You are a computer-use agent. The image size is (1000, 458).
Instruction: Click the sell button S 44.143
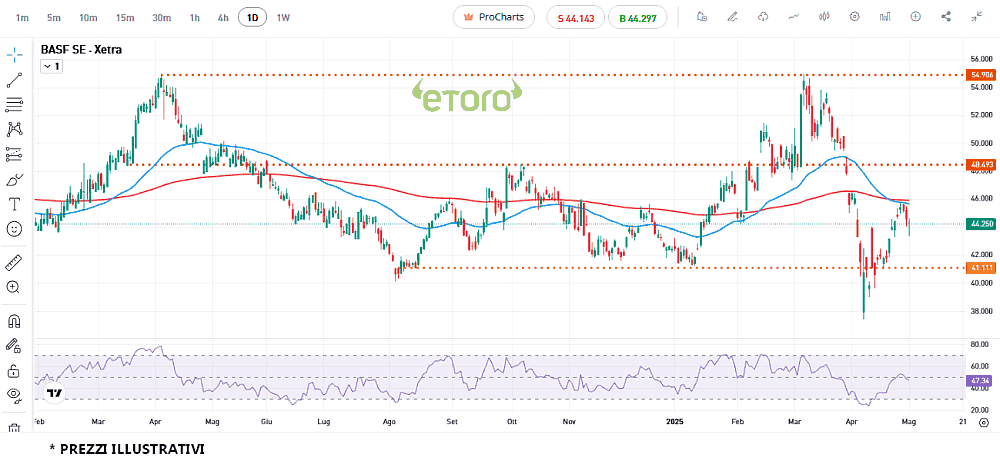[x=576, y=18]
